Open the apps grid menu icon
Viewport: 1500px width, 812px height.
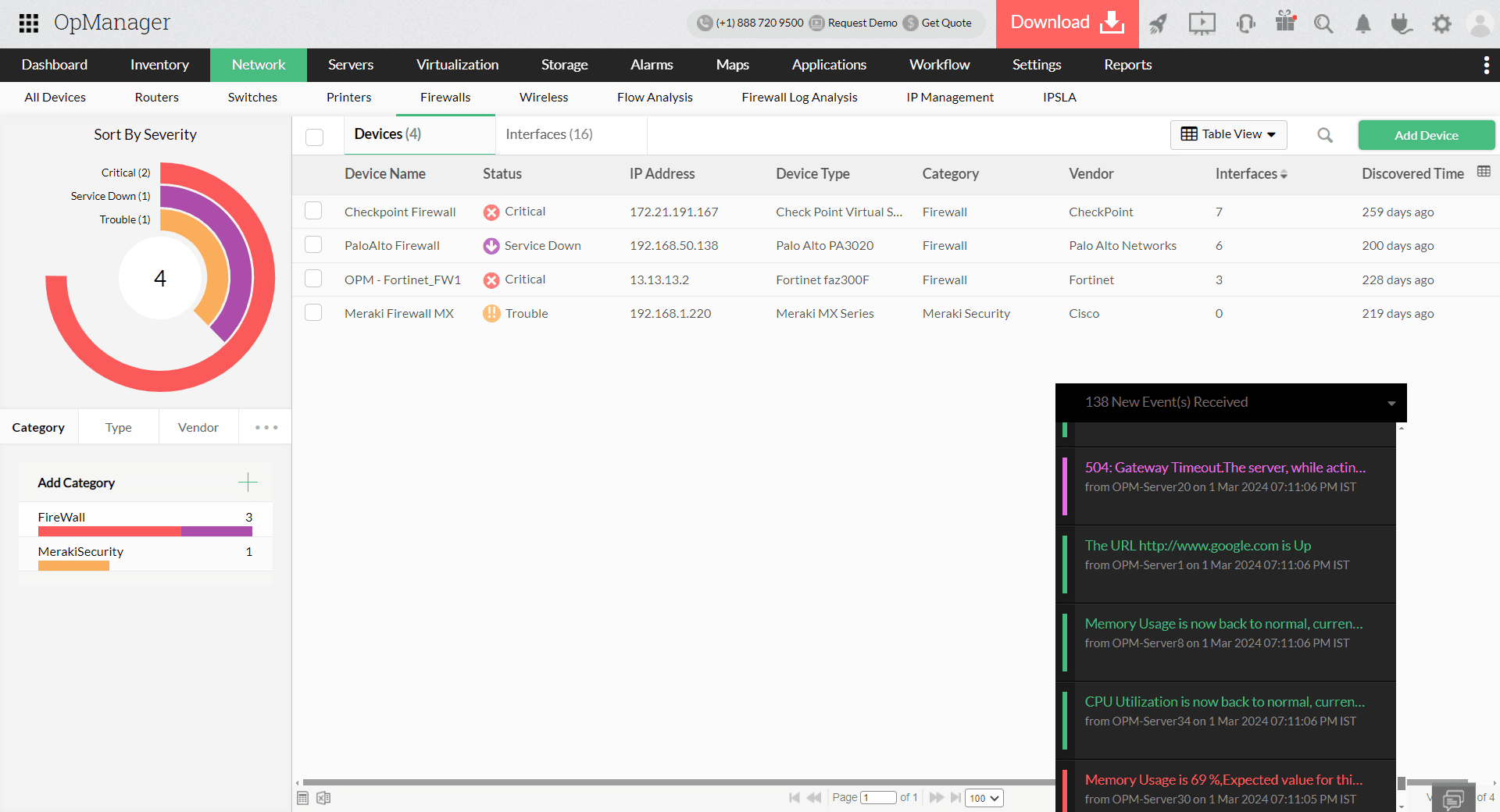click(x=29, y=23)
